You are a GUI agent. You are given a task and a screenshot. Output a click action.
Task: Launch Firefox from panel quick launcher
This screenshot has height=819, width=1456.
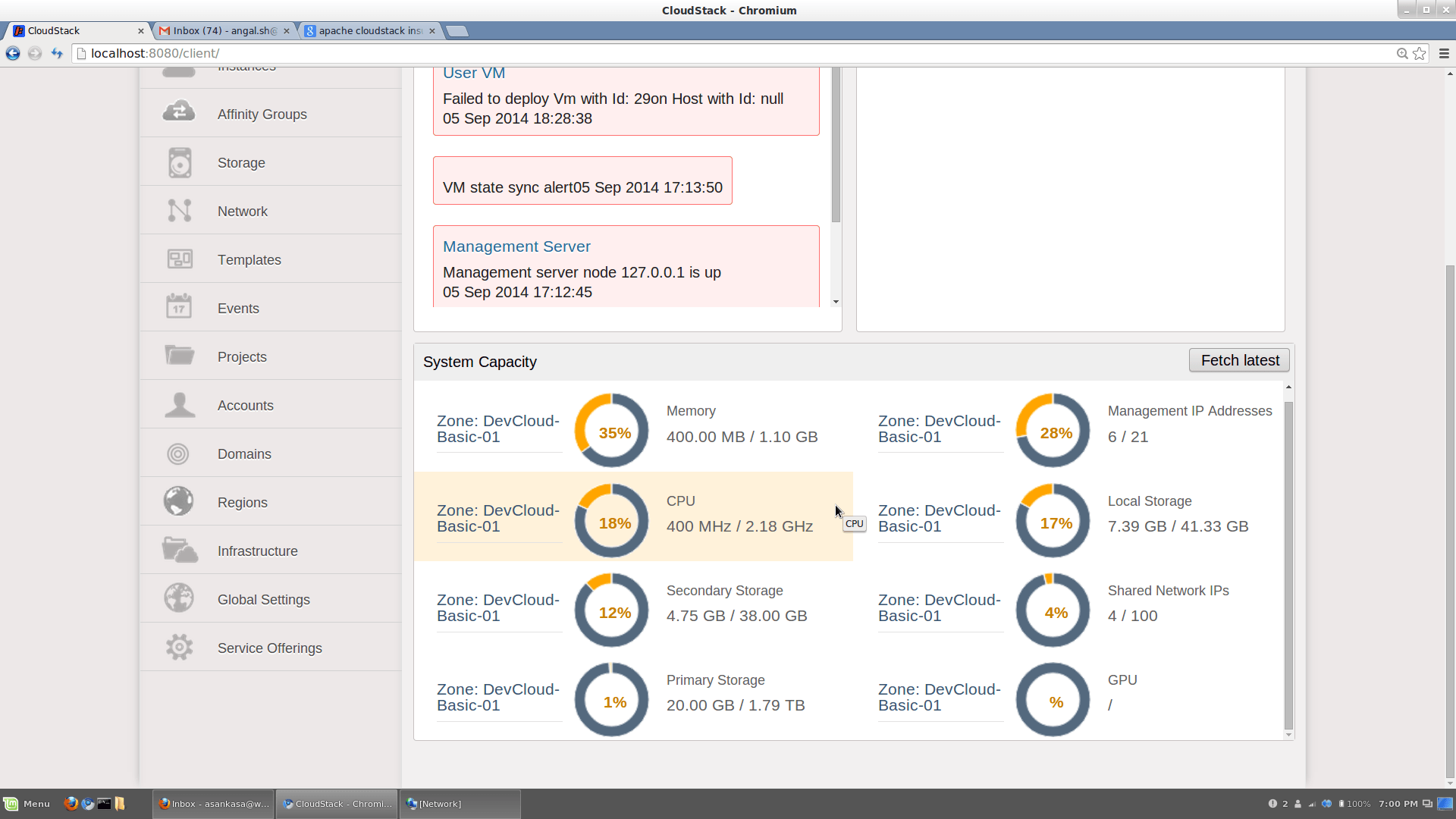[x=71, y=804]
